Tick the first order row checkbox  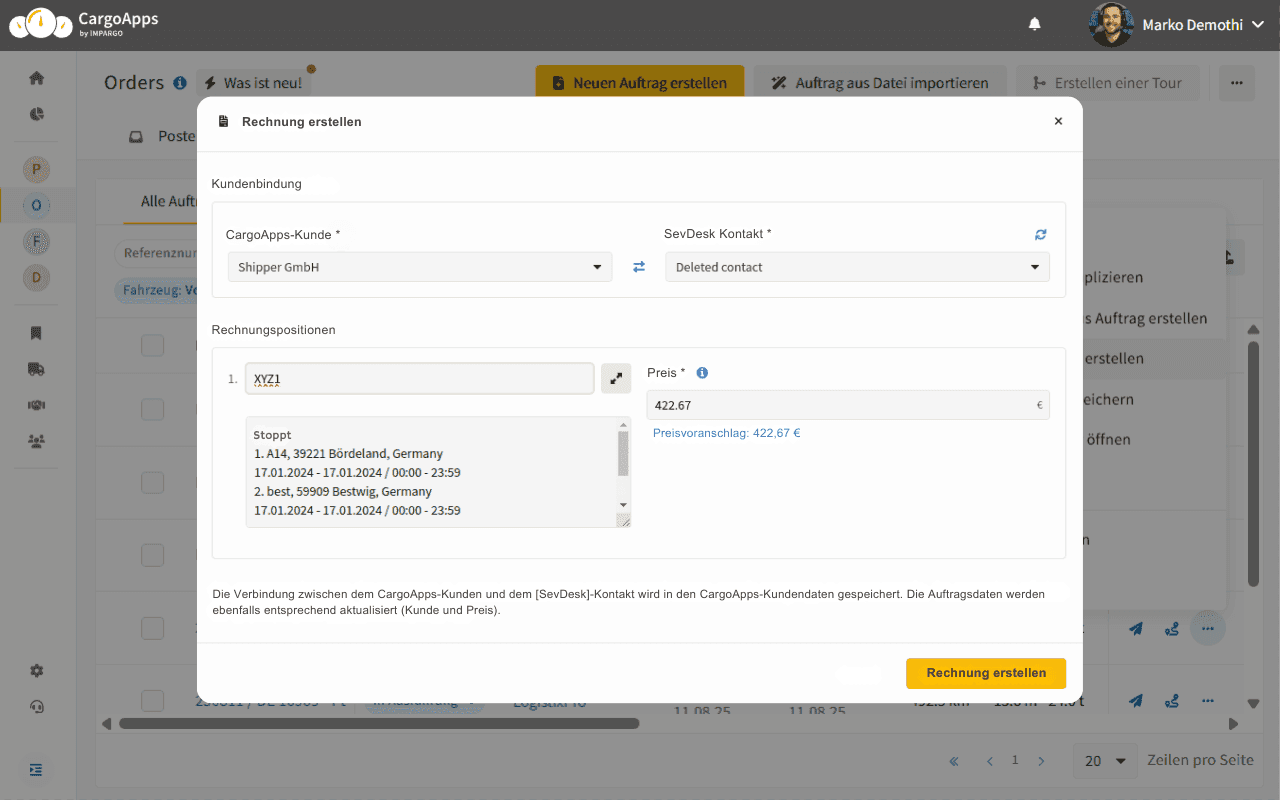point(152,346)
